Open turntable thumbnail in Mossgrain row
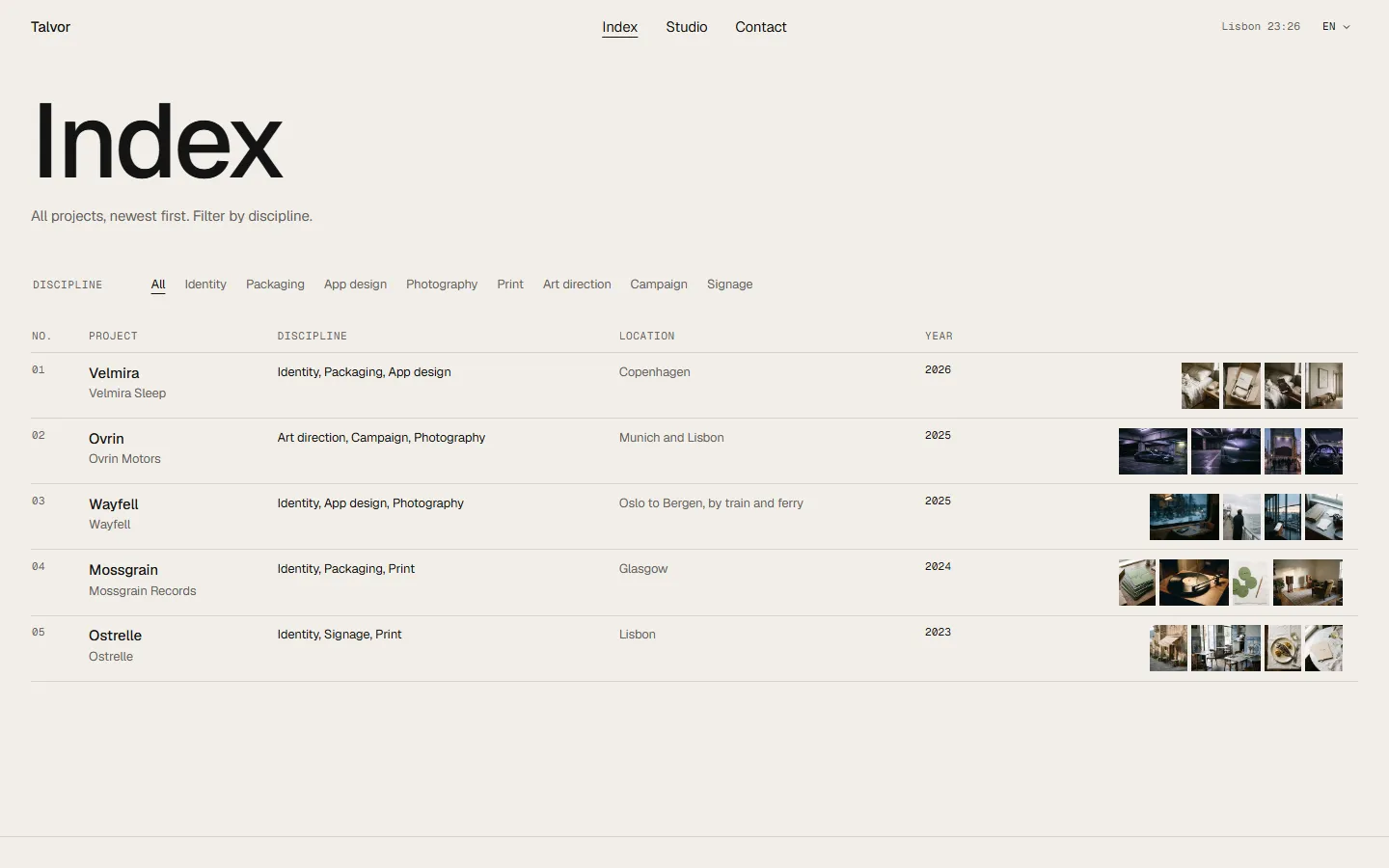 1194,583
